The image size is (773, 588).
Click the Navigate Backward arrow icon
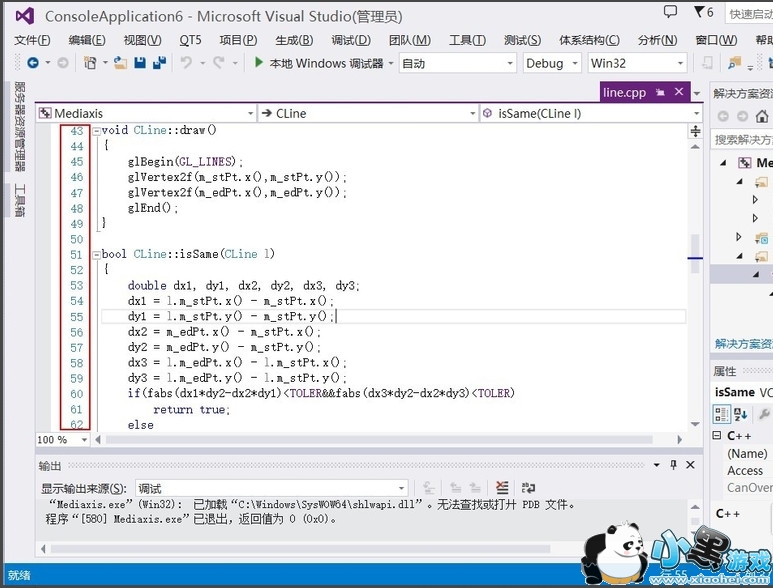coord(32,63)
